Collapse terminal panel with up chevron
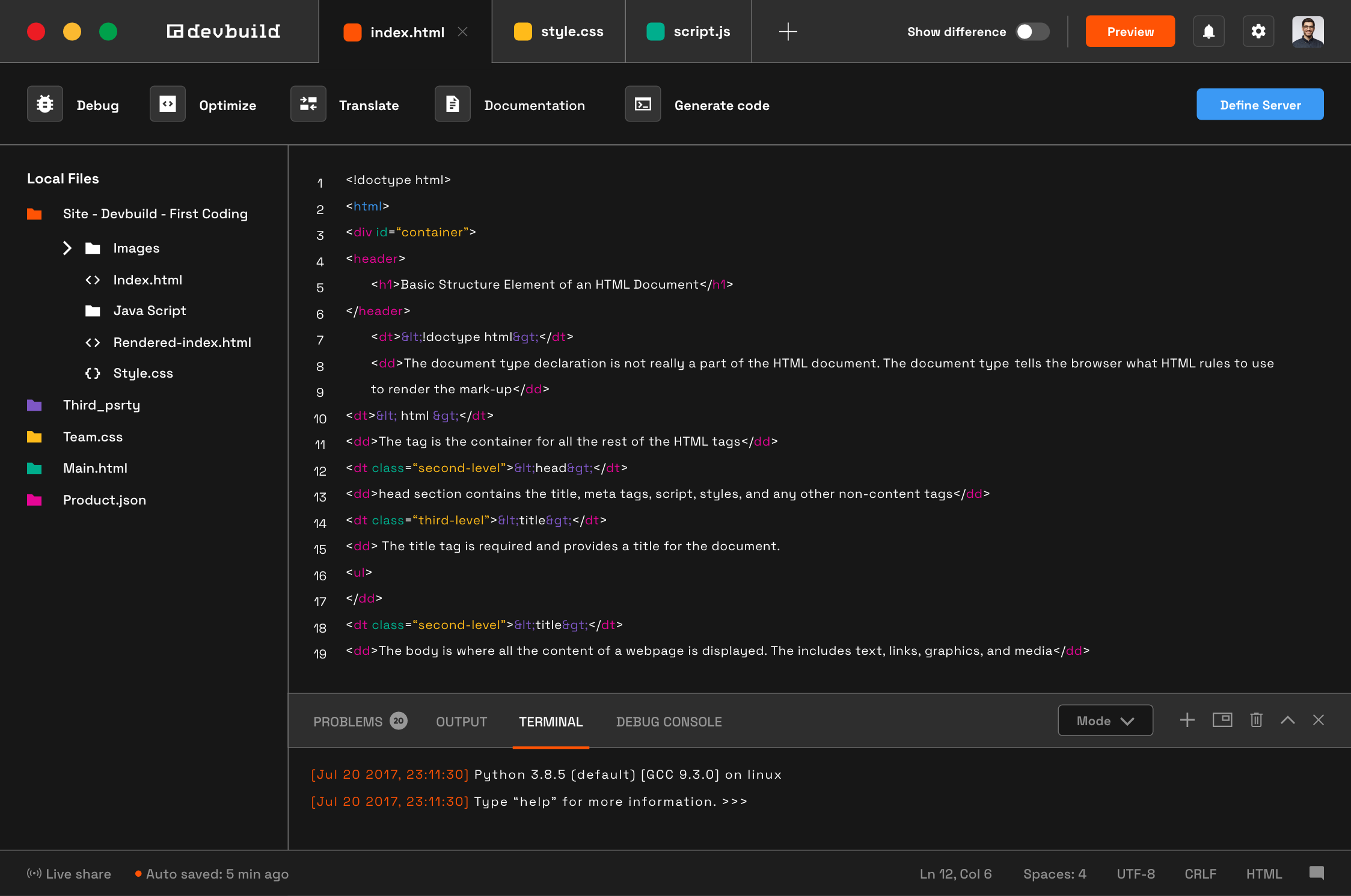This screenshot has height=896, width=1351. coord(1287,720)
